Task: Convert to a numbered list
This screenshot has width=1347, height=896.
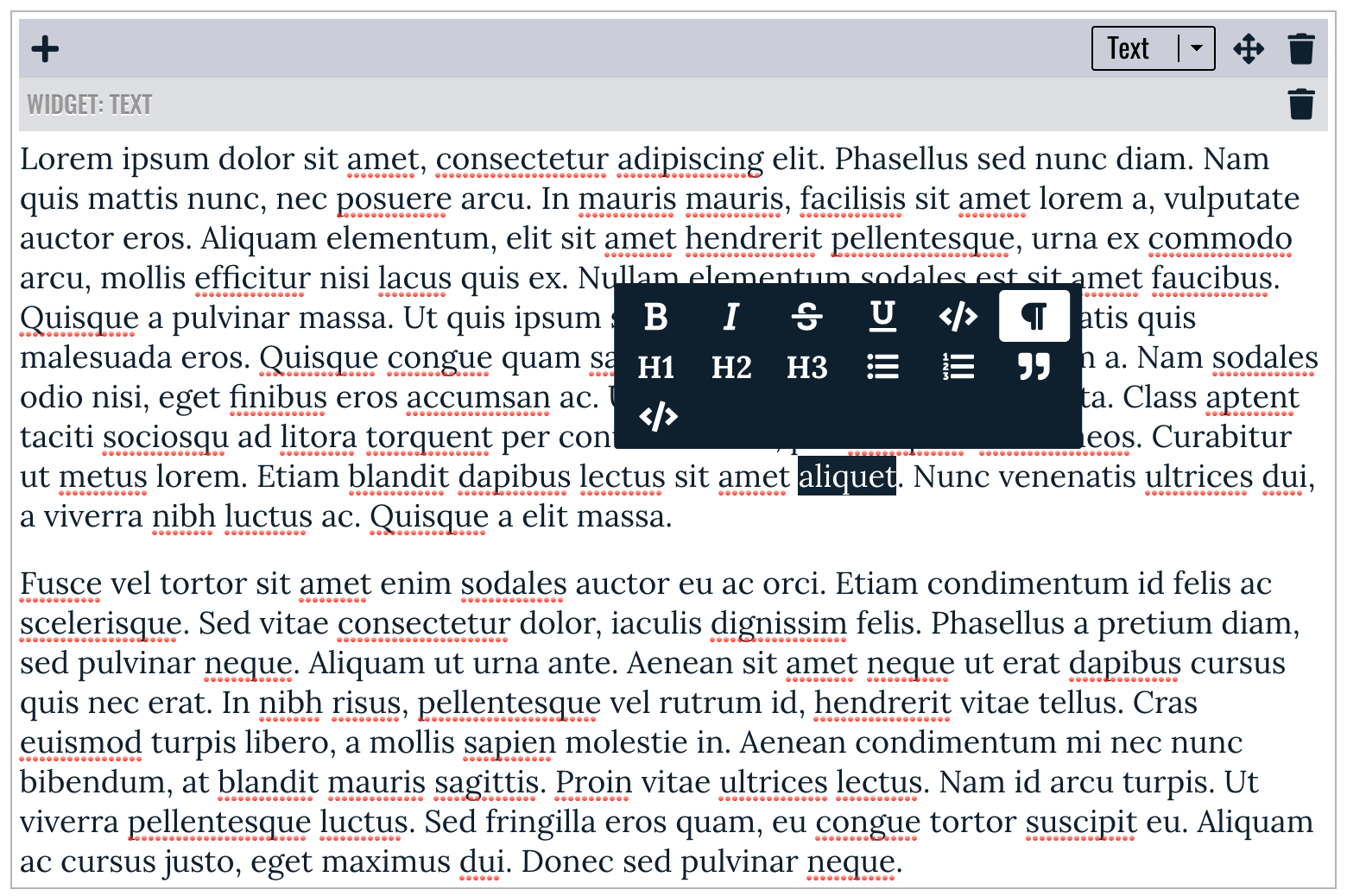Action: 958,368
